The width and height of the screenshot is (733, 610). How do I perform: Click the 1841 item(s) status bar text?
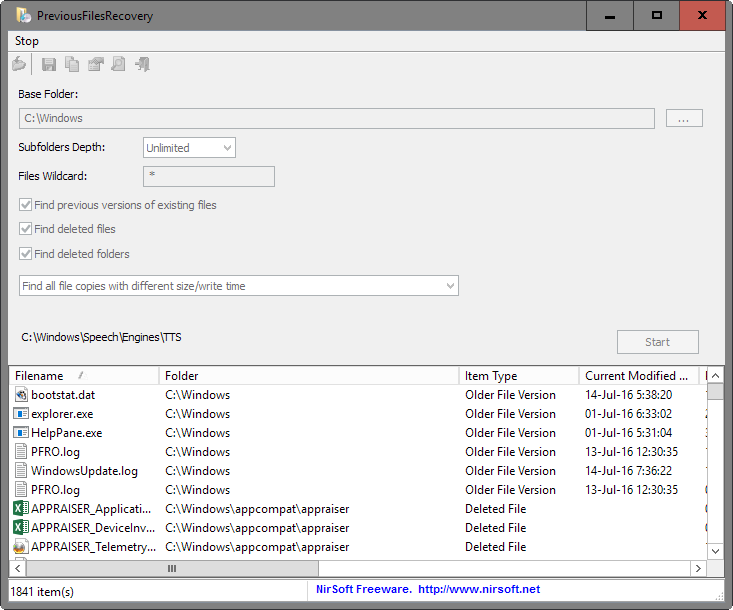pos(42,592)
